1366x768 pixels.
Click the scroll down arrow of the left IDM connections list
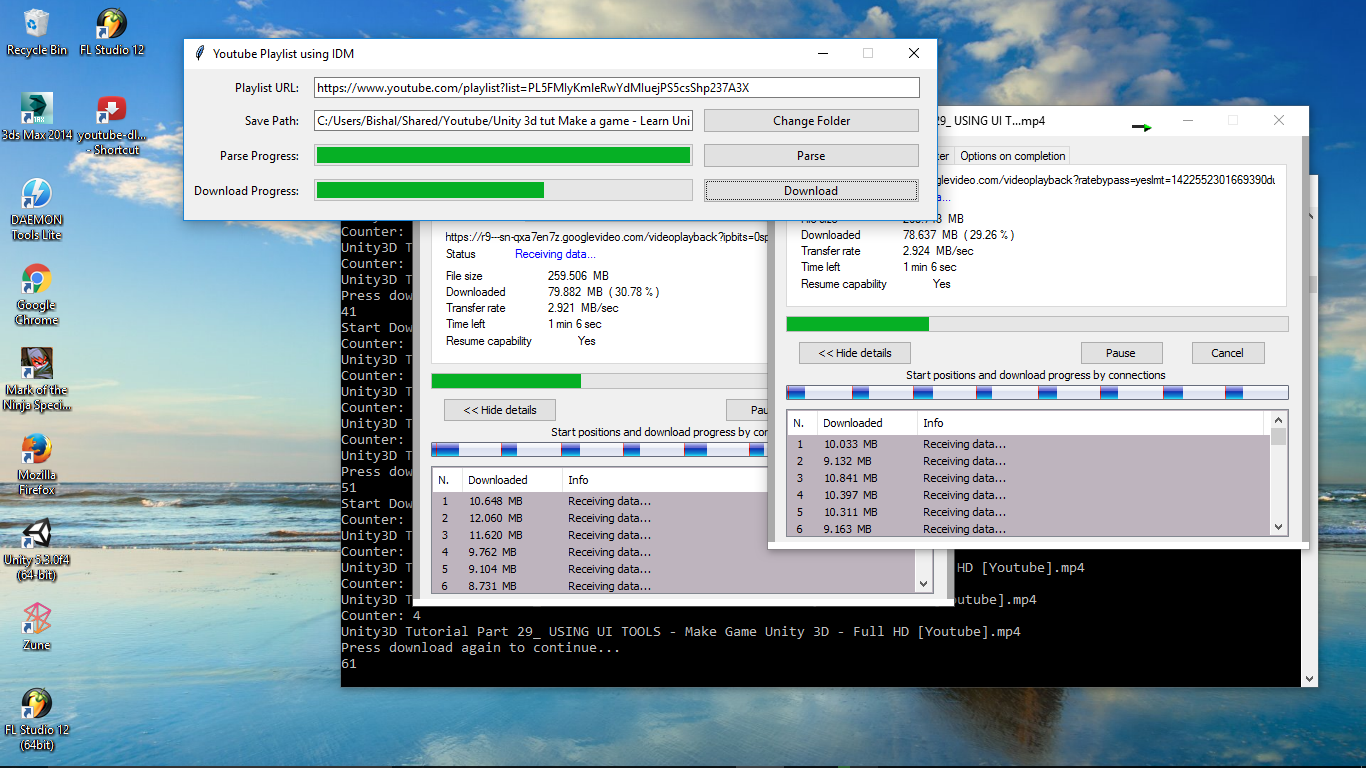click(x=923, y=584)
